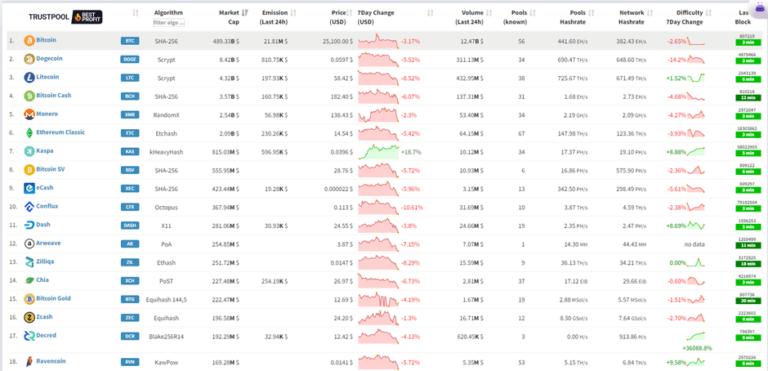Click the Bitcoin coin logo icon

[x=29, y=41]
